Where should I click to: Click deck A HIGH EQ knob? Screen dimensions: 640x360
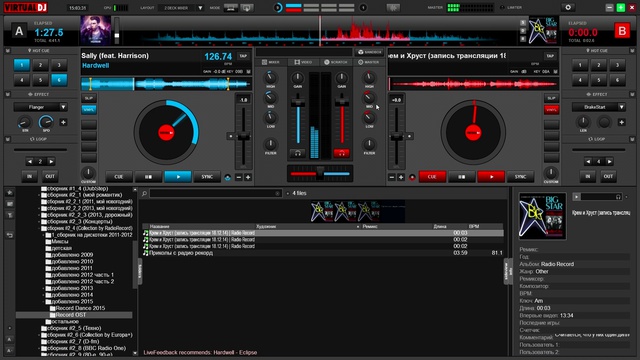pos(270,78)
